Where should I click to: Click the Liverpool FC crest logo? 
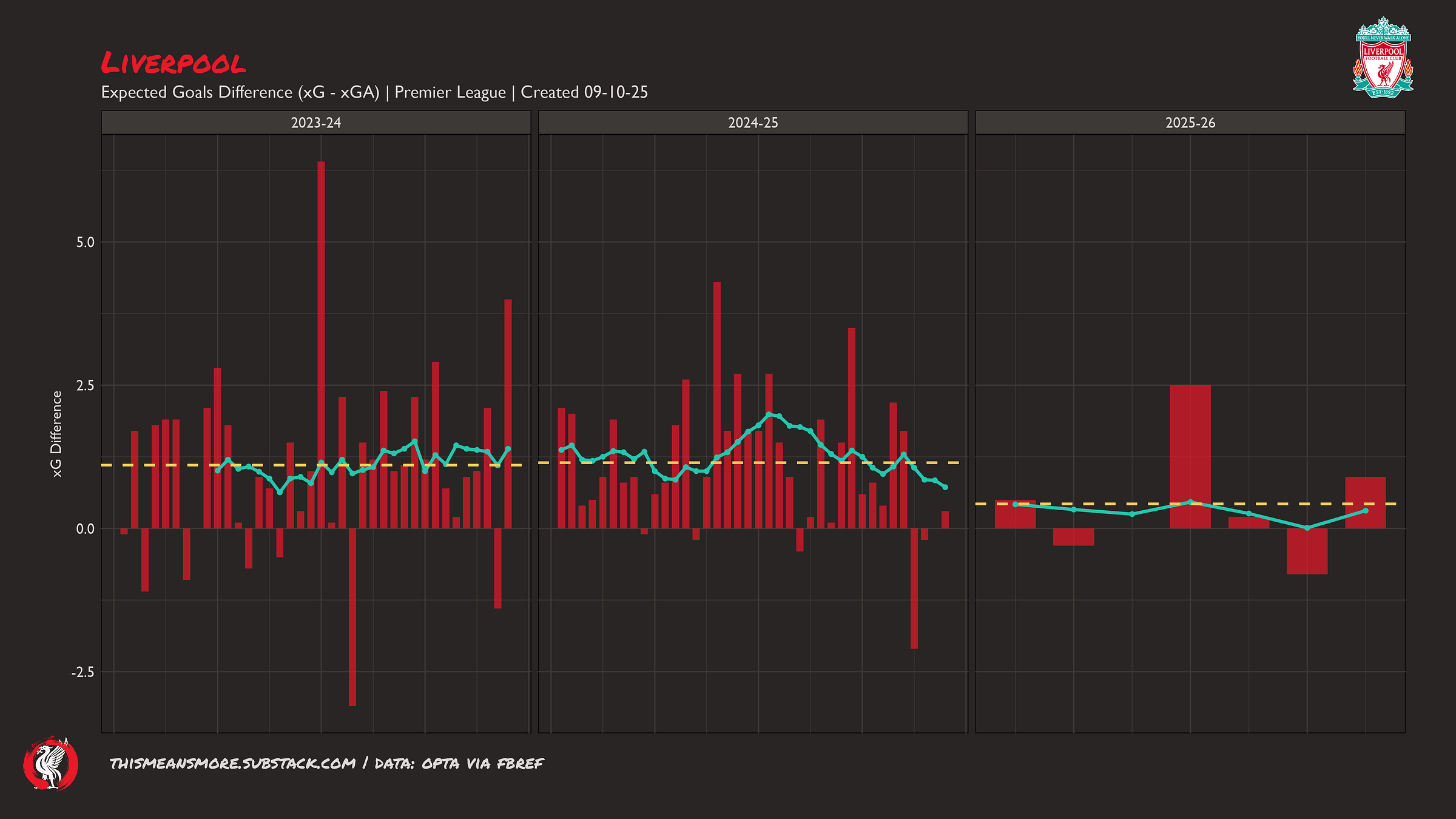tap(1383, 59)
